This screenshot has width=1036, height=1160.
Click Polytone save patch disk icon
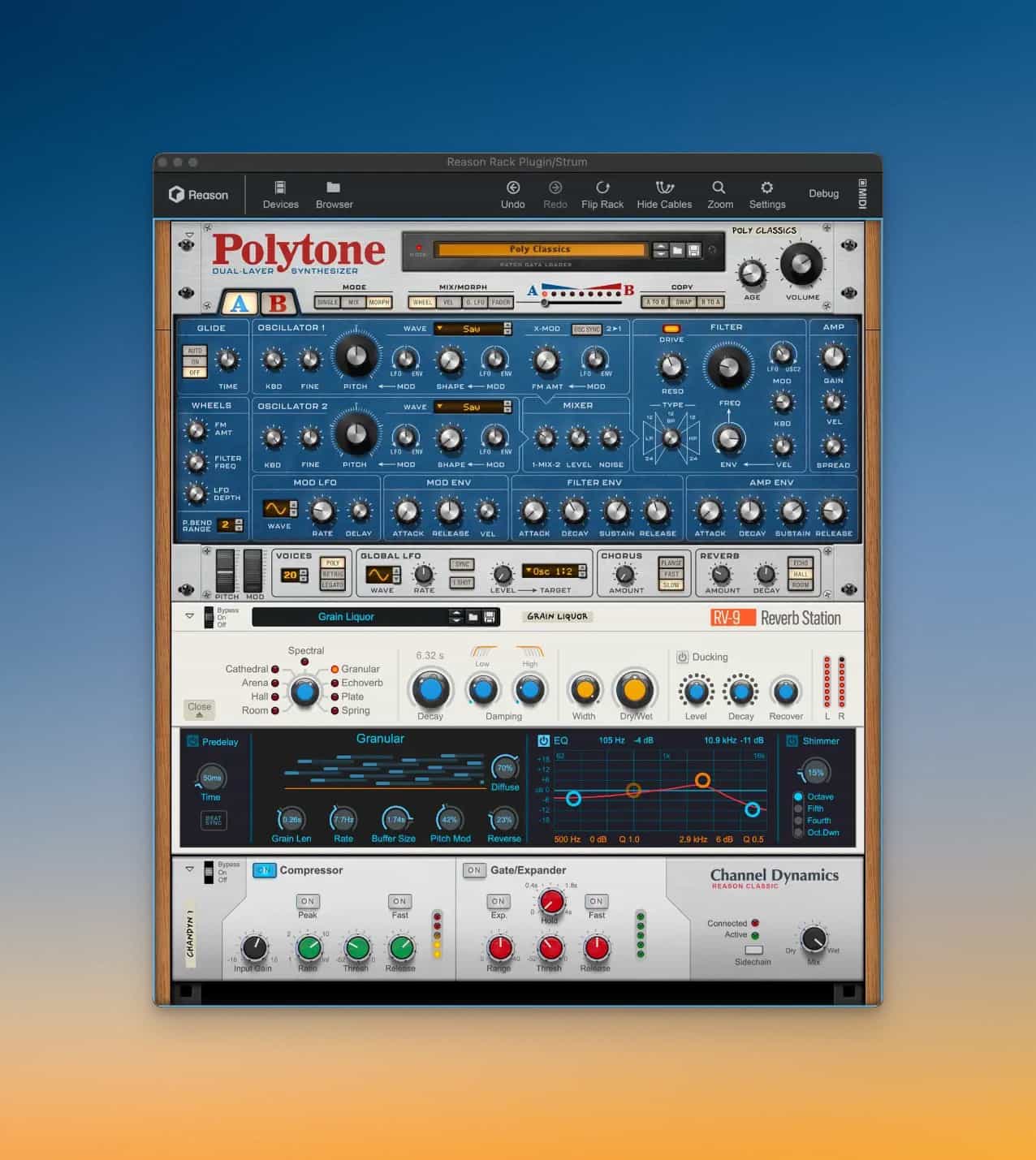coord(693,250)
